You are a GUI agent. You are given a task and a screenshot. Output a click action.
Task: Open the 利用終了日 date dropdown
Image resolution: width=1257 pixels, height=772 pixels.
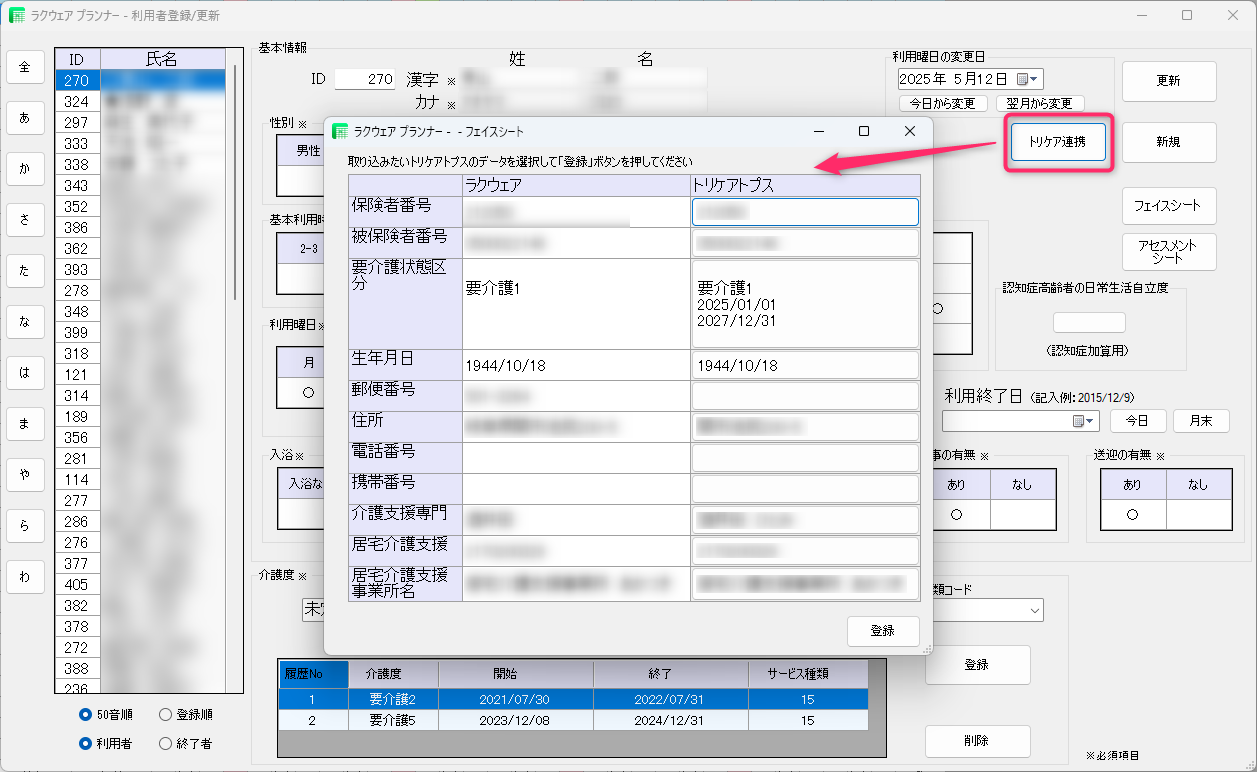(1084, 422)
